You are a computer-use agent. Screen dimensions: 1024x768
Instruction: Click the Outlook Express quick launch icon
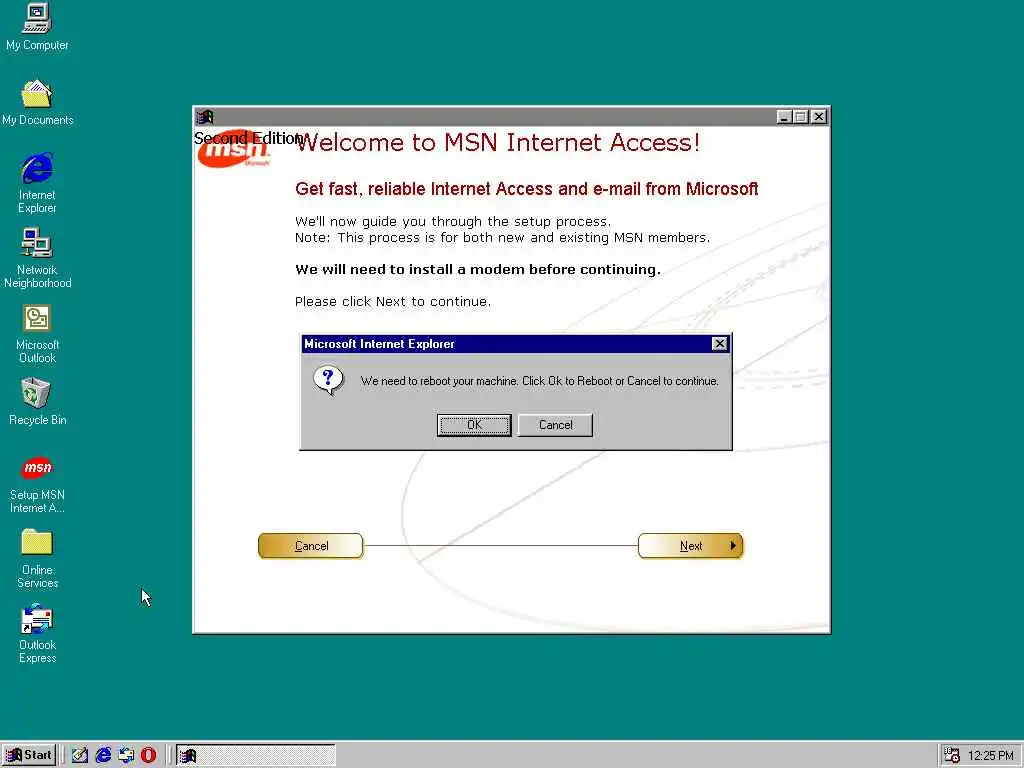tap(126, 755)
